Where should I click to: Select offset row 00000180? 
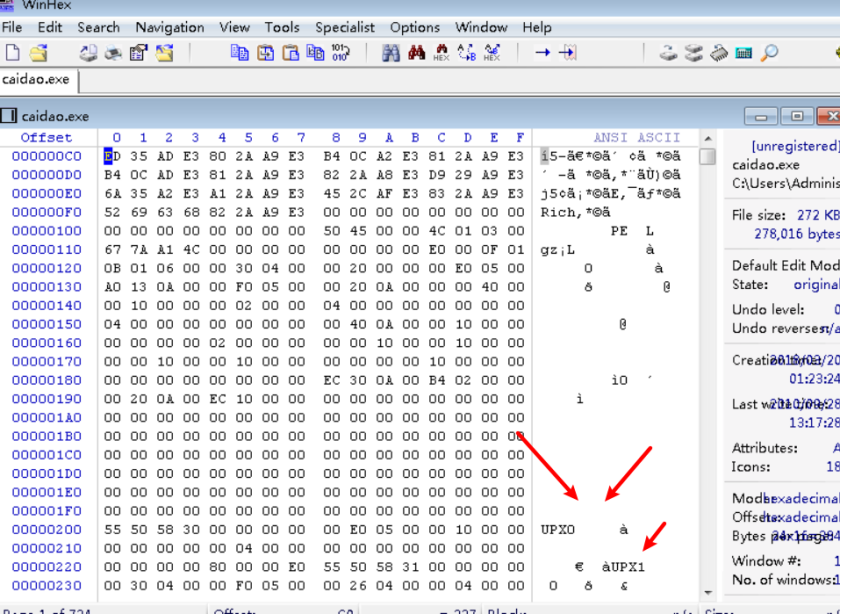pyautogui.click(x=47, y=380)
